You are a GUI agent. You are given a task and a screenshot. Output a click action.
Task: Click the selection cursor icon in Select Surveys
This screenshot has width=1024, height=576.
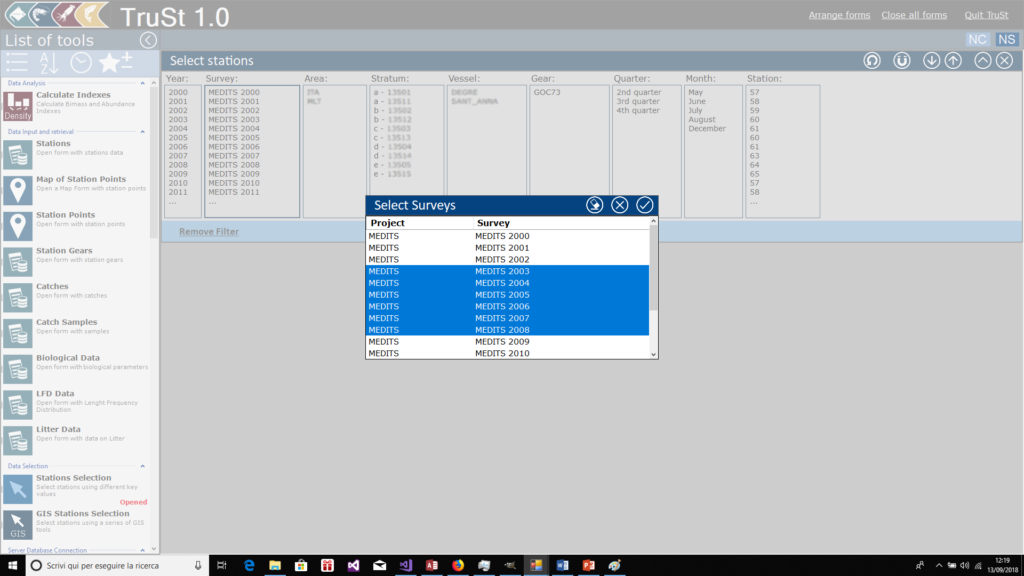click(594, 205)
